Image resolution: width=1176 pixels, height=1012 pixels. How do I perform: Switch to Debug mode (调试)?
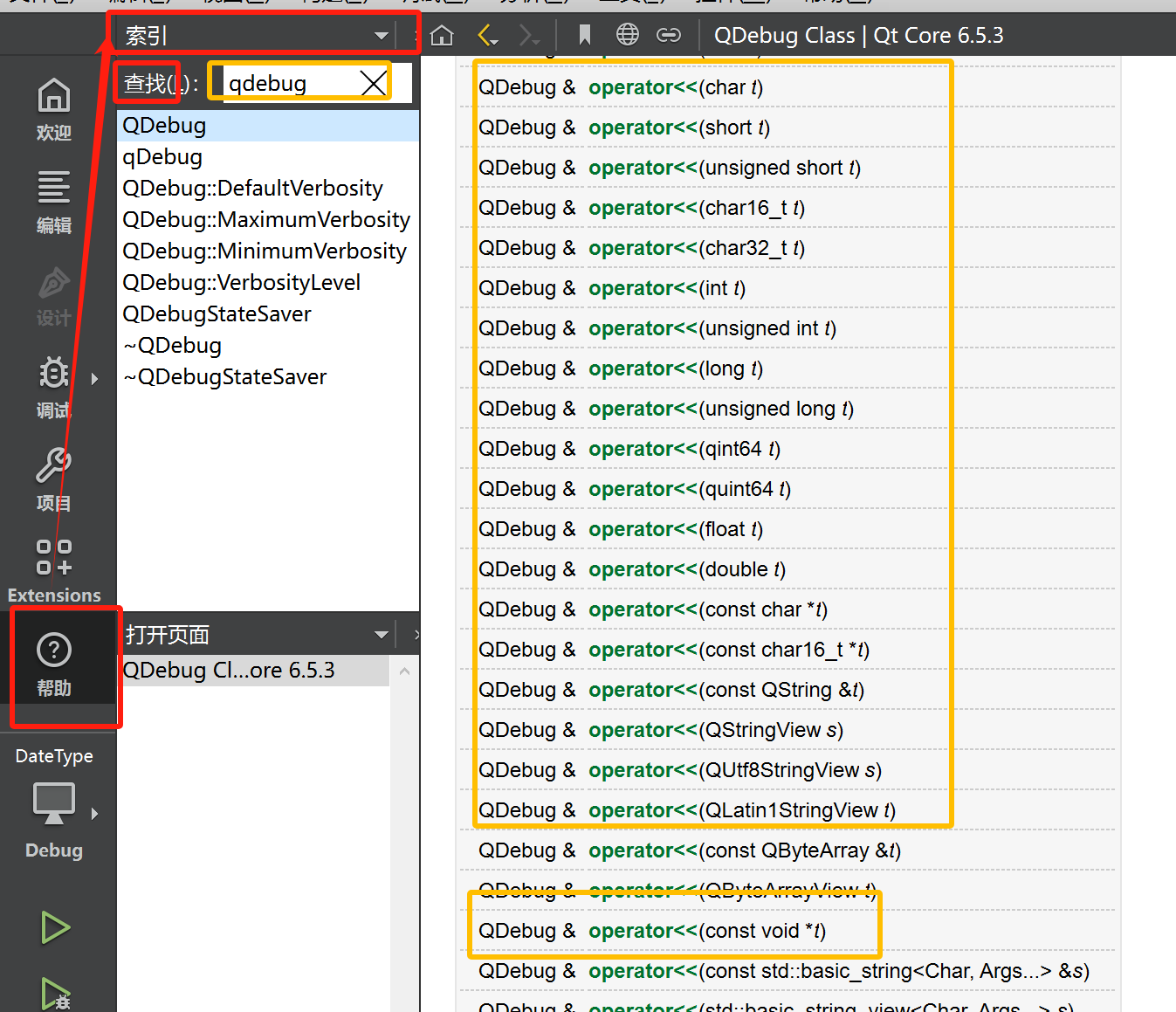tap(53, 388)
